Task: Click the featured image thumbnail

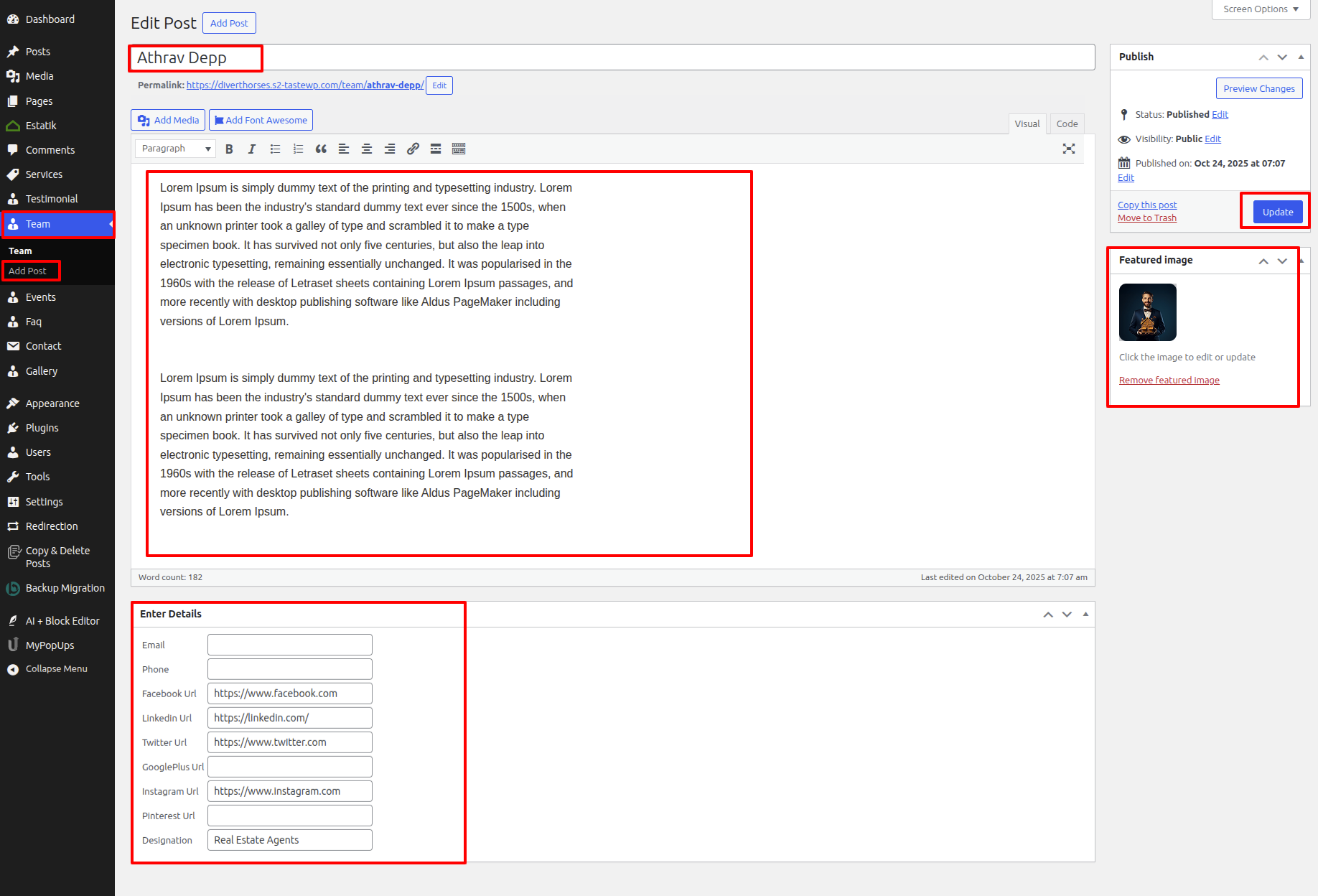Action: 1147,312
